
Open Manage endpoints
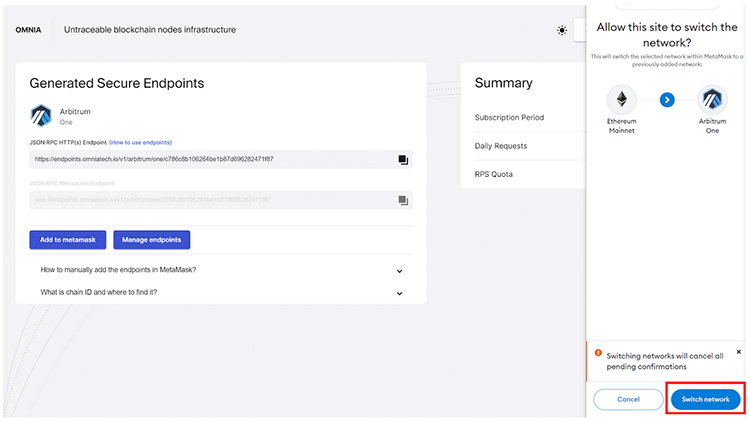(152, 240)
